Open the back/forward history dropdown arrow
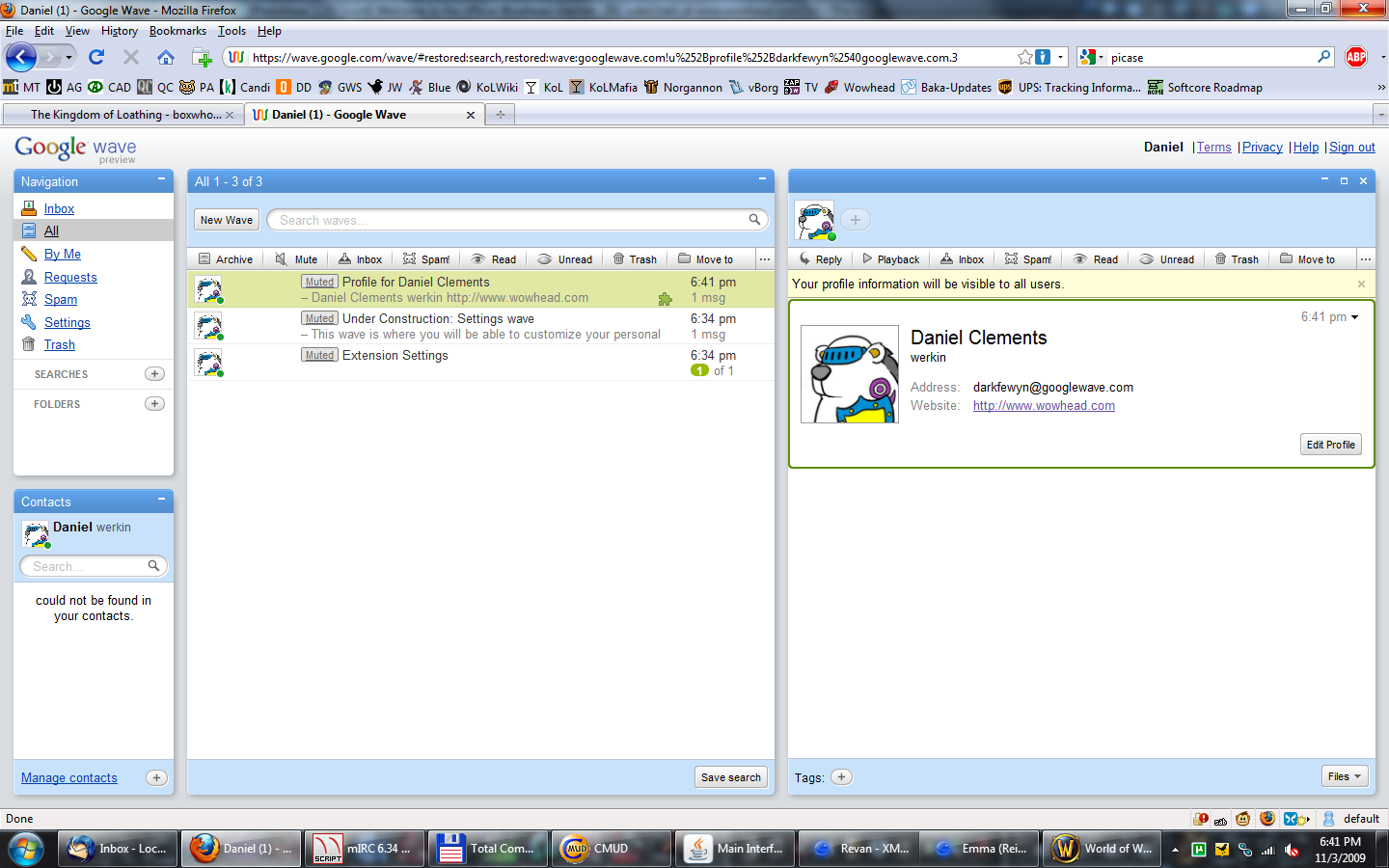This screenshot has height=868, width=1389. tap(68, 57)
